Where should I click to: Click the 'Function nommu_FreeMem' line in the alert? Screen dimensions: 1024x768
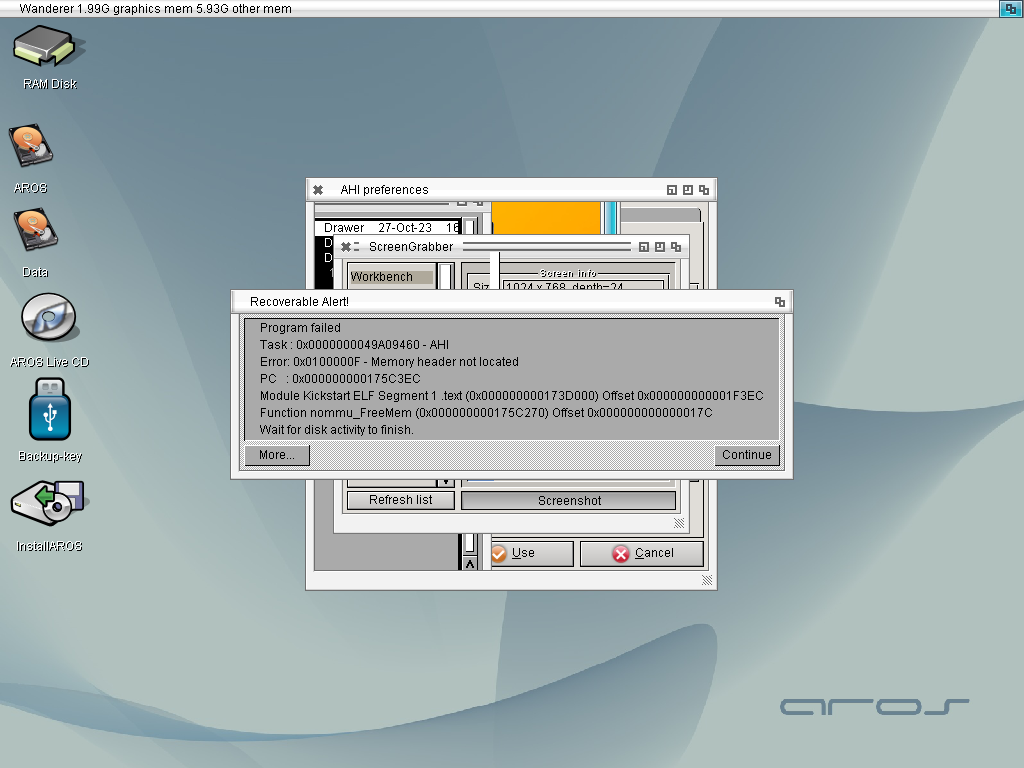486,413
